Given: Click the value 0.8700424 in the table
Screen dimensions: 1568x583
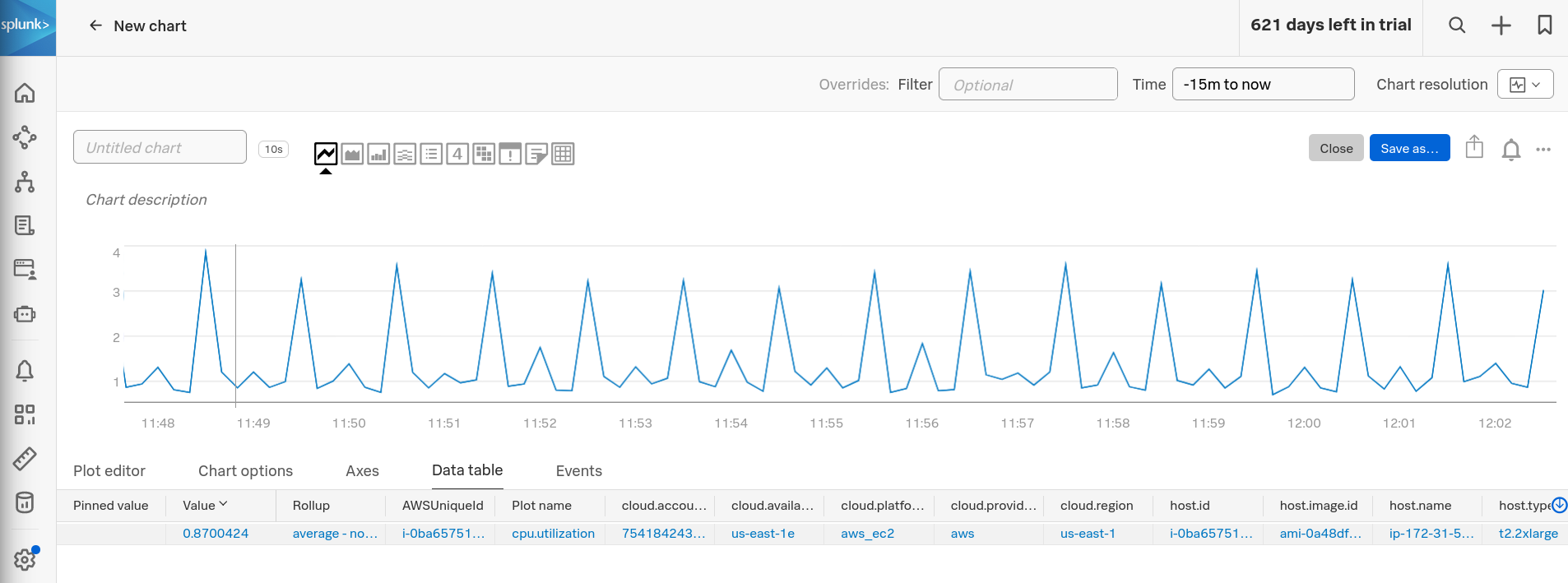Looking at the screenshot, I should point(216,533).
